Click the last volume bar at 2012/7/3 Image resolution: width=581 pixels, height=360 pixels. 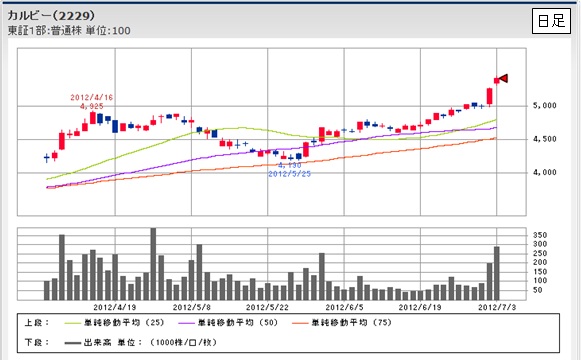point(497,273)
